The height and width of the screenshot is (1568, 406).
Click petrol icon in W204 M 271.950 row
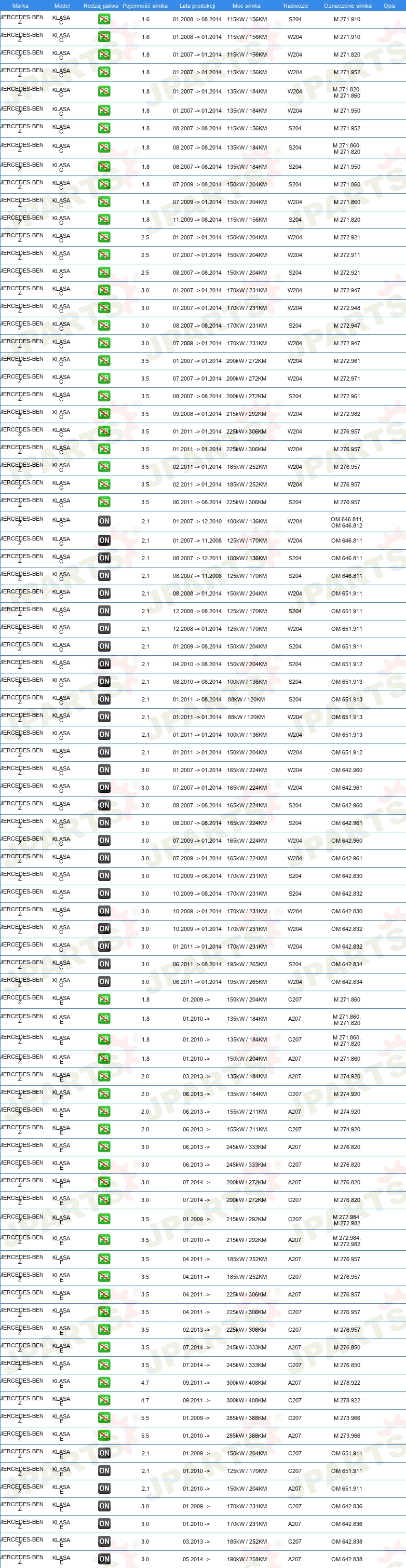point(104,111)
